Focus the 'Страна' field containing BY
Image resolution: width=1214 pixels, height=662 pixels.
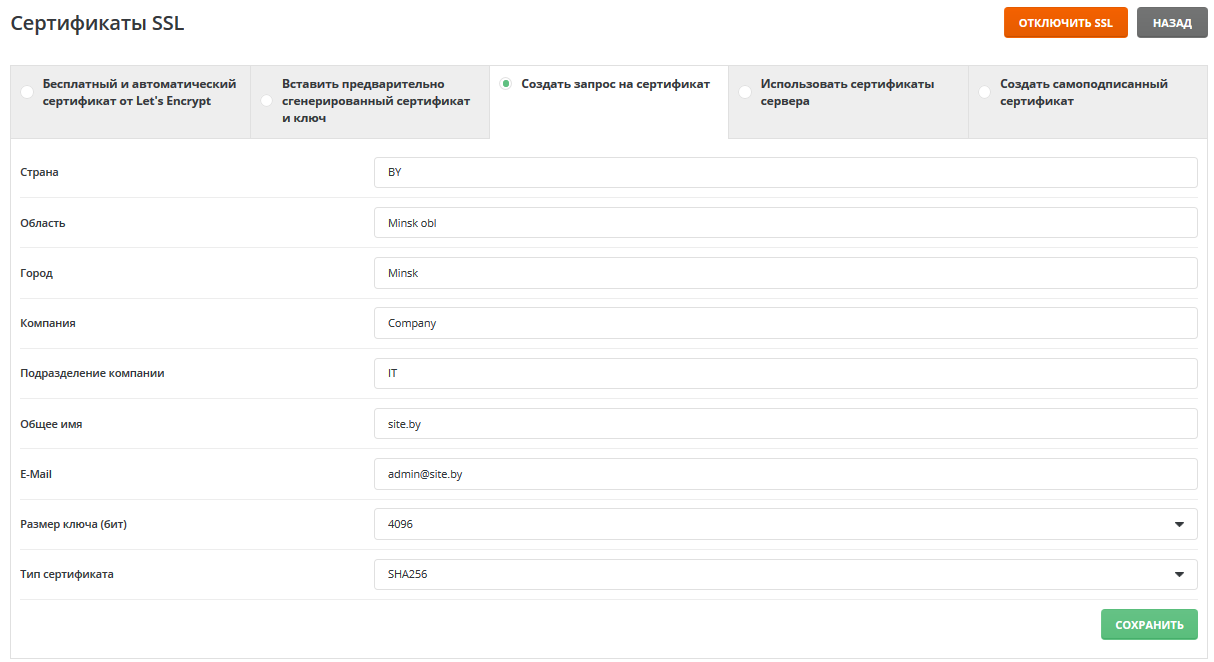click(785, 172)
